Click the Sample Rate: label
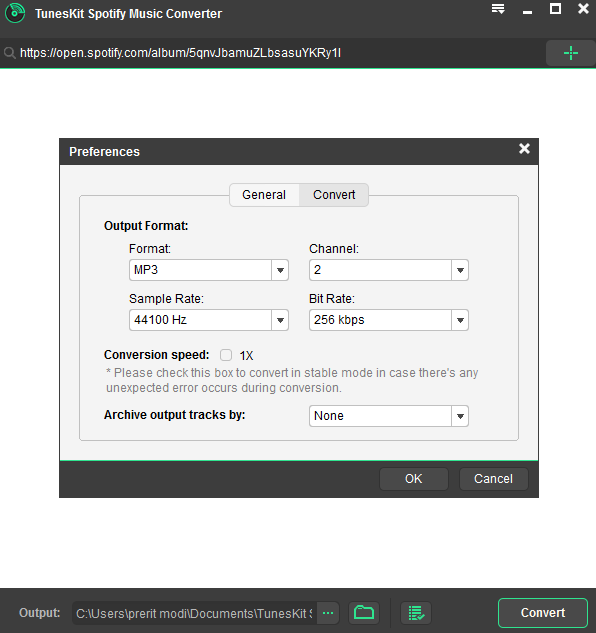The width and height of the screenshot is (596, 633). click(x=166, y=299)
